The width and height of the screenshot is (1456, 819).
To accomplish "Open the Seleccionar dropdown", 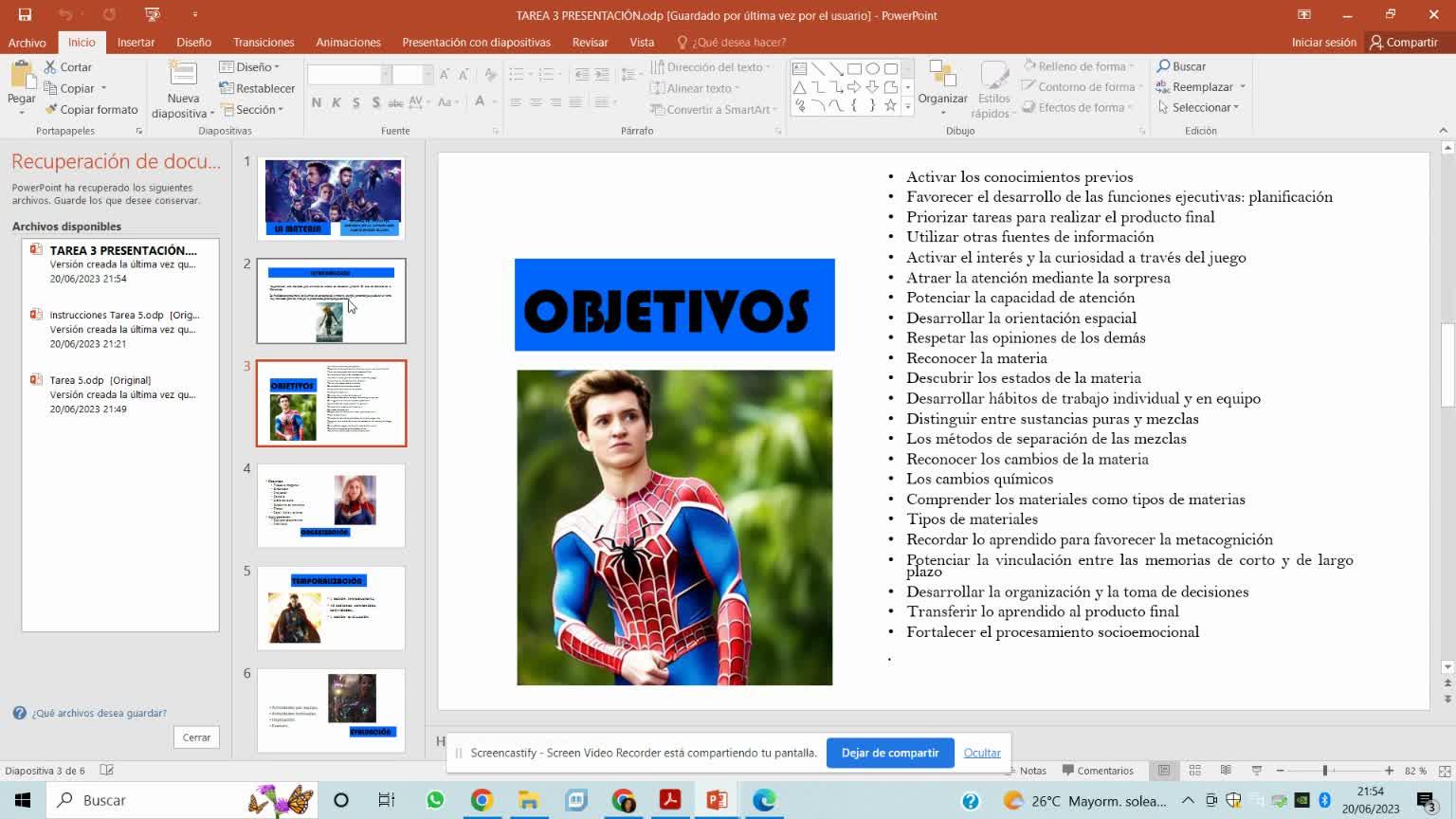I will coord(1200,107).
